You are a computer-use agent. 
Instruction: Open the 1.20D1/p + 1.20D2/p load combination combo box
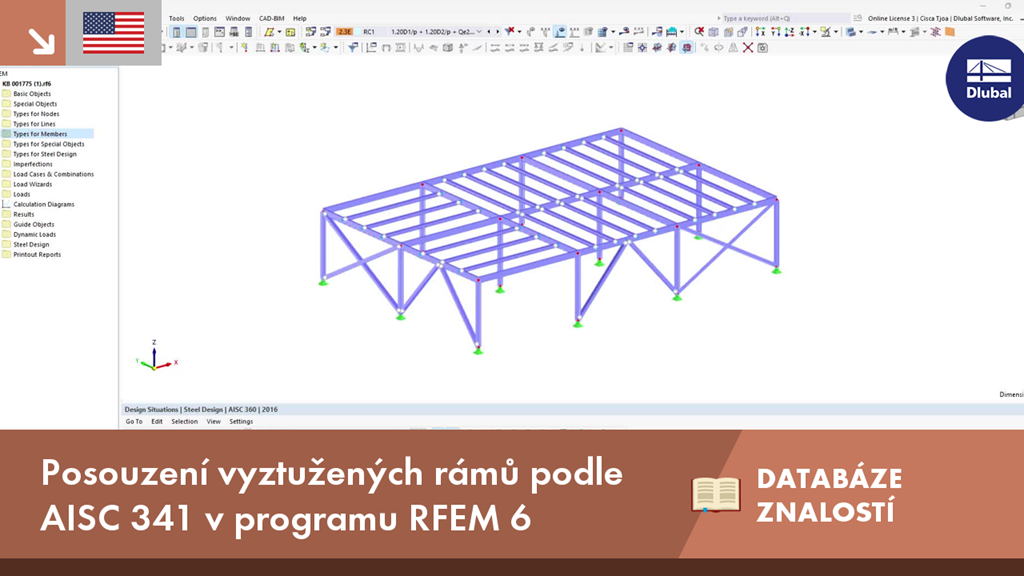pos(436,31)
